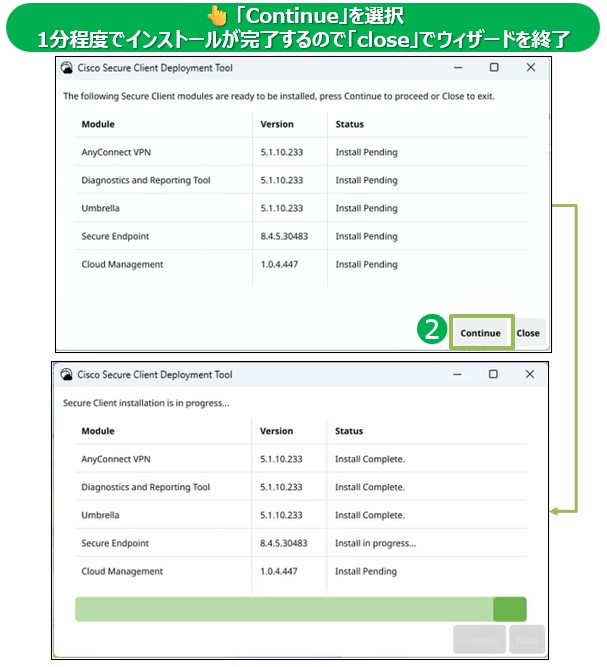This screenshot has width=607, height=667.
Task: Select AnyConnect VPN row in upper window
Action: [x=301, y=152]
